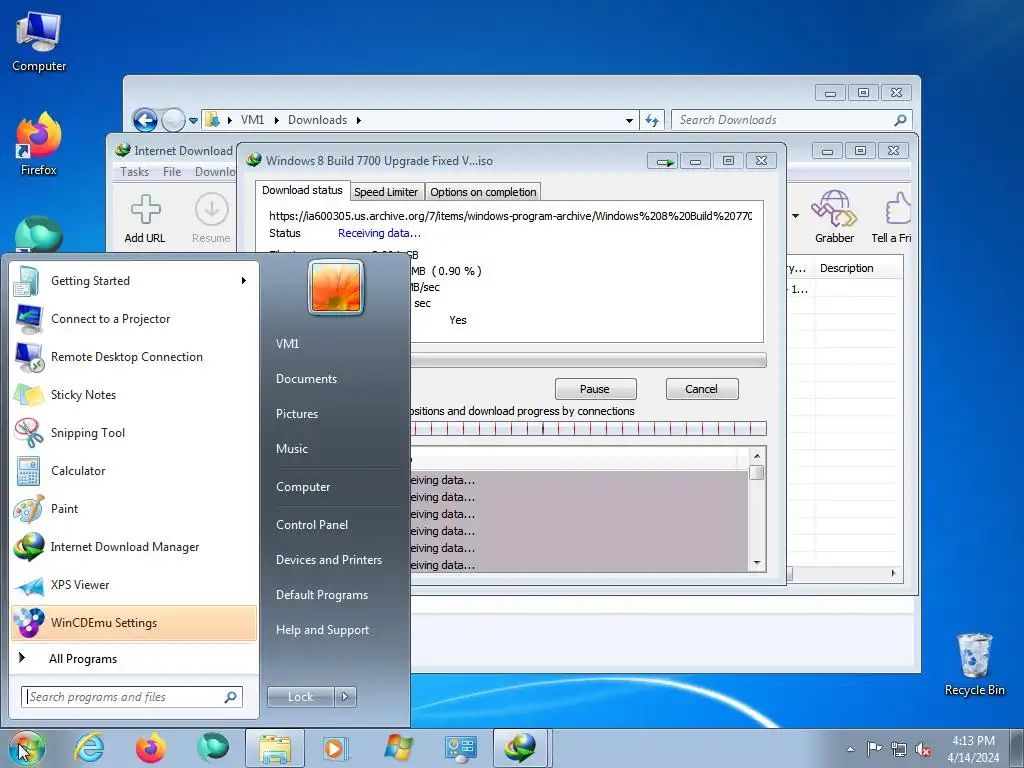Open the IDM toolbar overflow dropdown arrow
Viewport: 1024px width, 768px height.
click(x=795, y=216)
